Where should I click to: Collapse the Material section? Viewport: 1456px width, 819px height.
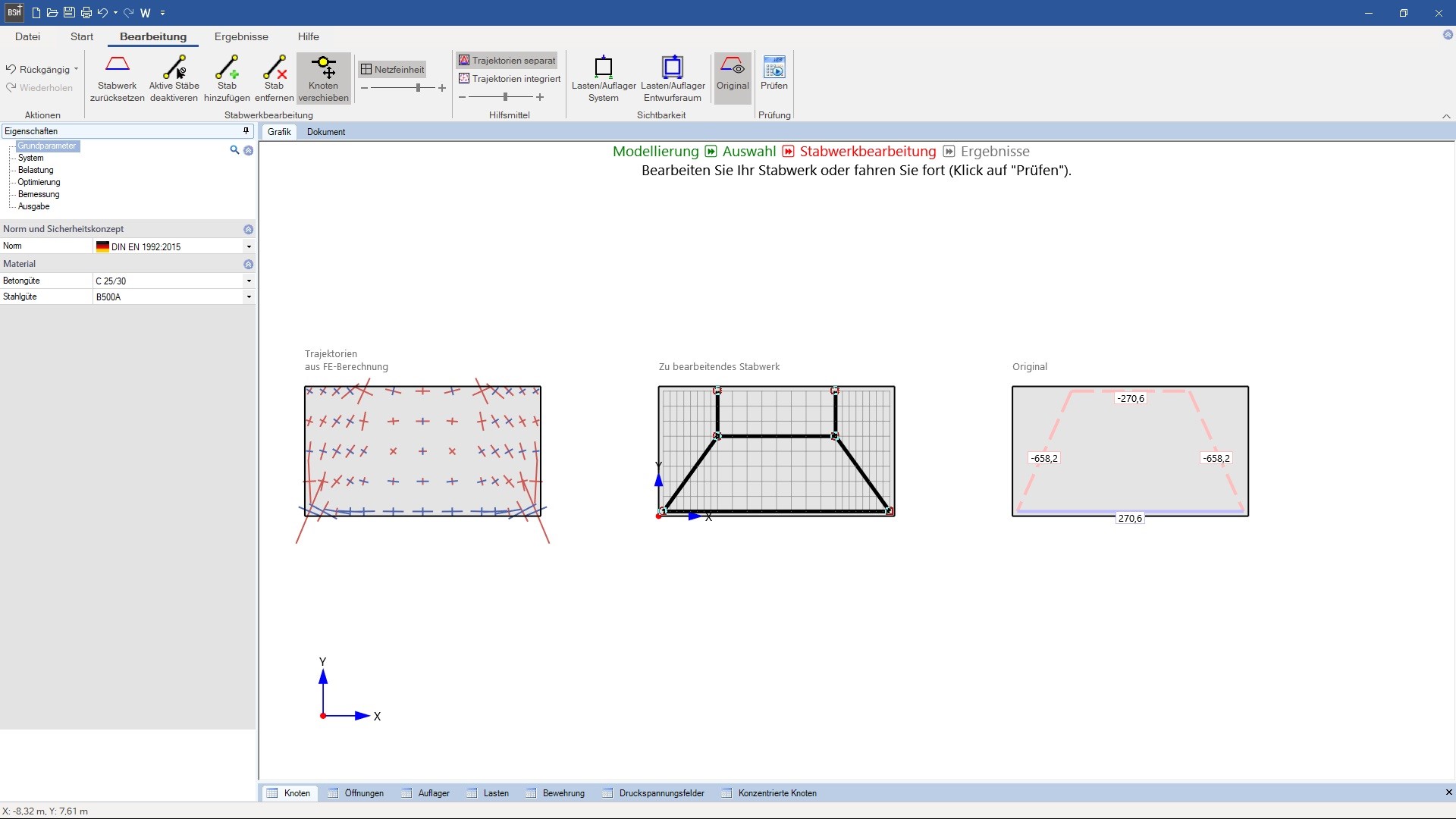[x=248, y=265]
